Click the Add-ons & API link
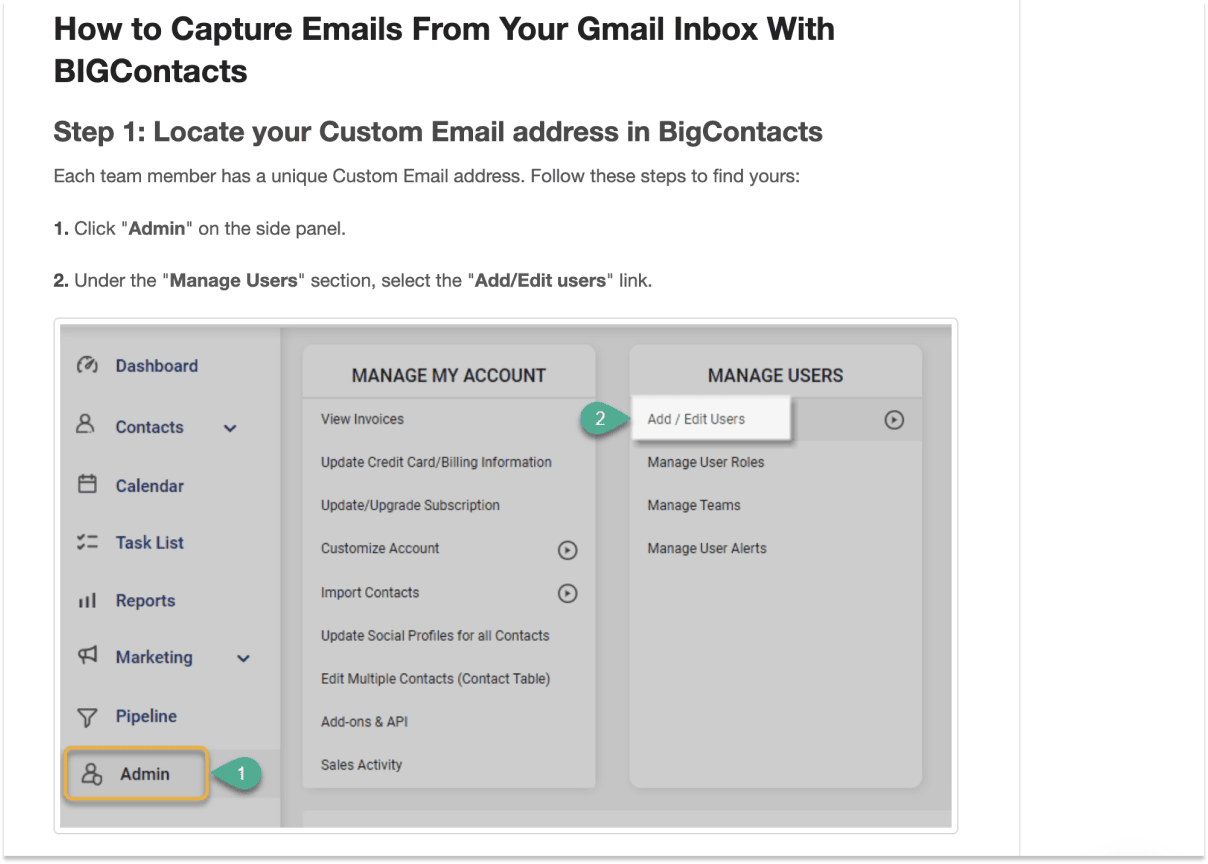1208x864 pixels. tap(364, 721)
